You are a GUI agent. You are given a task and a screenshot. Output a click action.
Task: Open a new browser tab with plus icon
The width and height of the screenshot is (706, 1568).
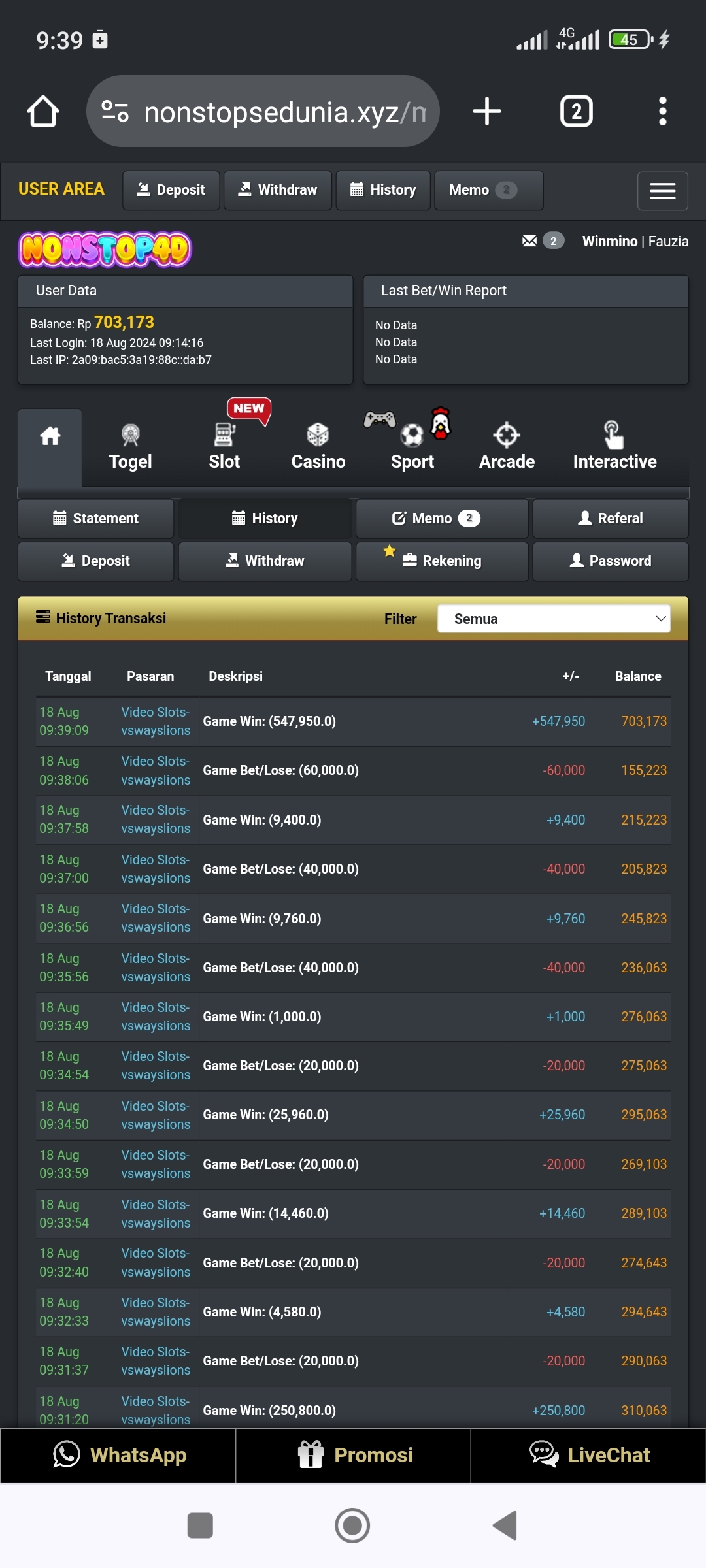coord(487,111)
